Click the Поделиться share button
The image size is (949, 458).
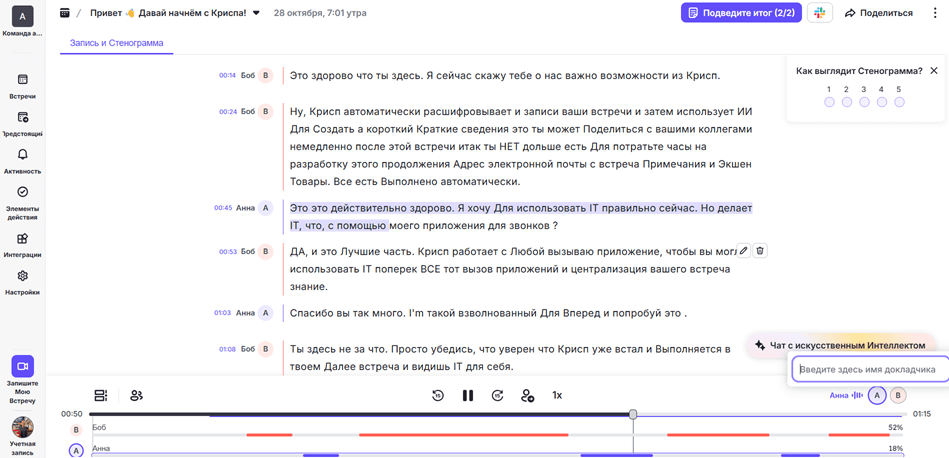(878, 13)
